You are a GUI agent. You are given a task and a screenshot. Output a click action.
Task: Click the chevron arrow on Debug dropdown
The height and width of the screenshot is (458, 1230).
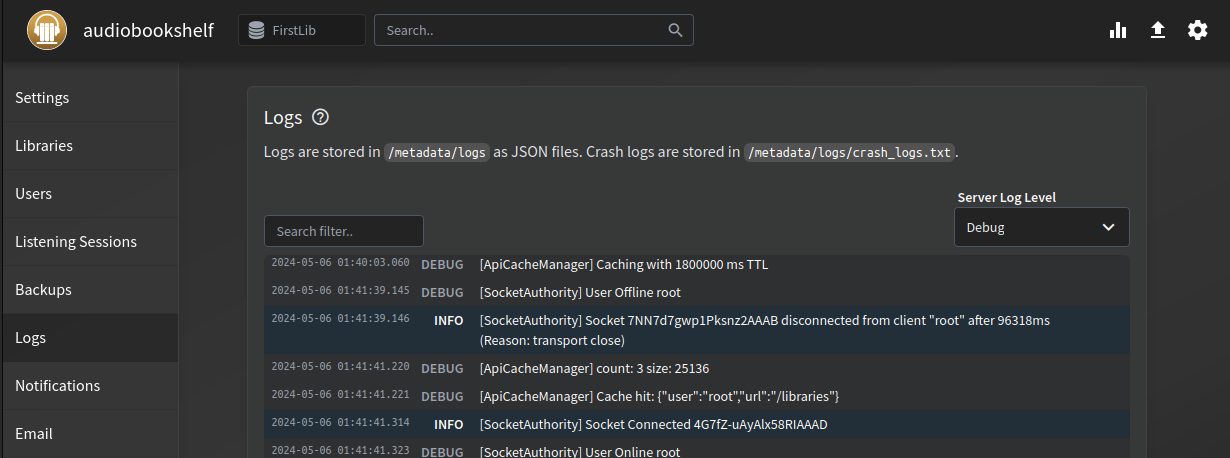[1108, 227]
